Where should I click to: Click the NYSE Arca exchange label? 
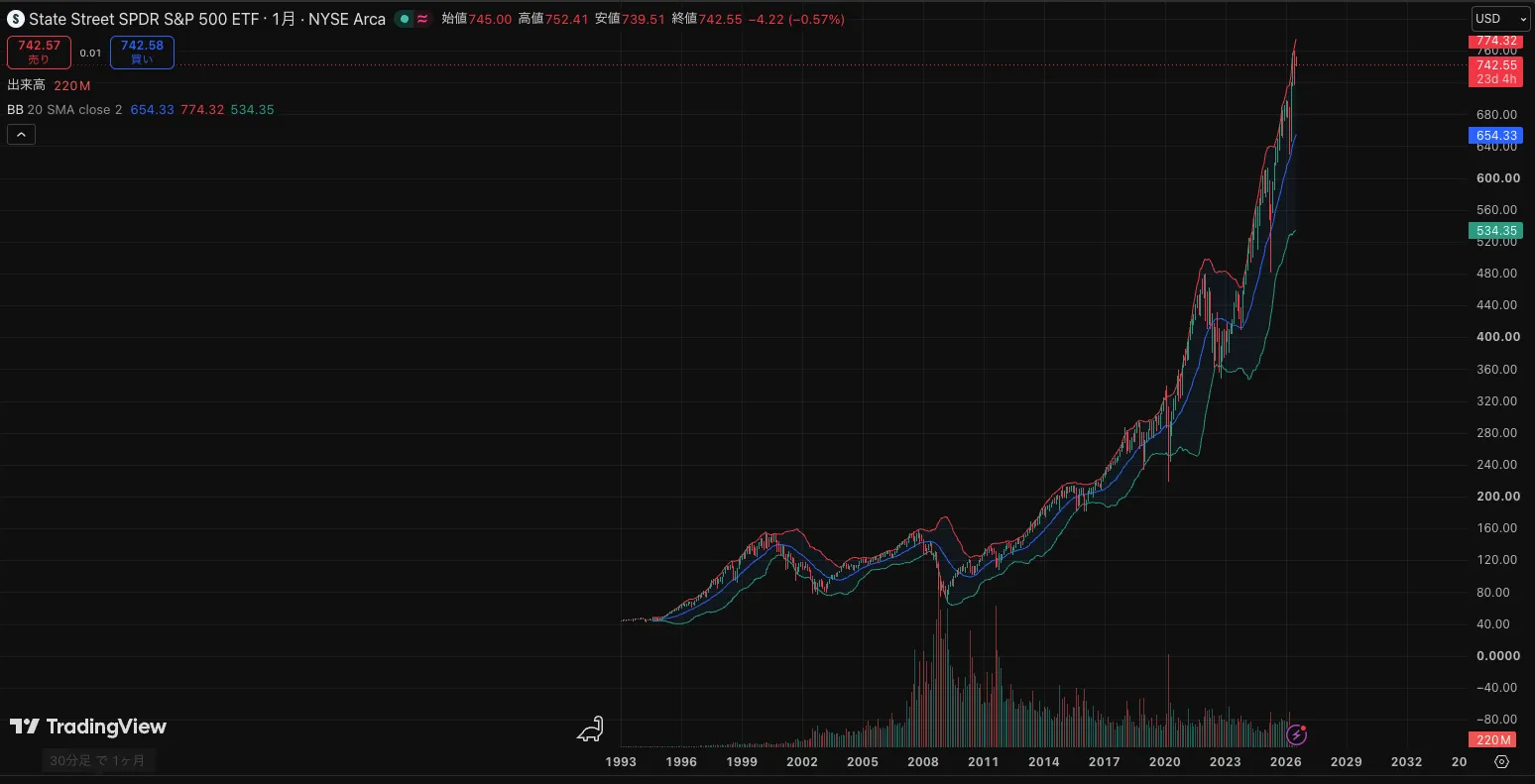click(x=347, y=19)
